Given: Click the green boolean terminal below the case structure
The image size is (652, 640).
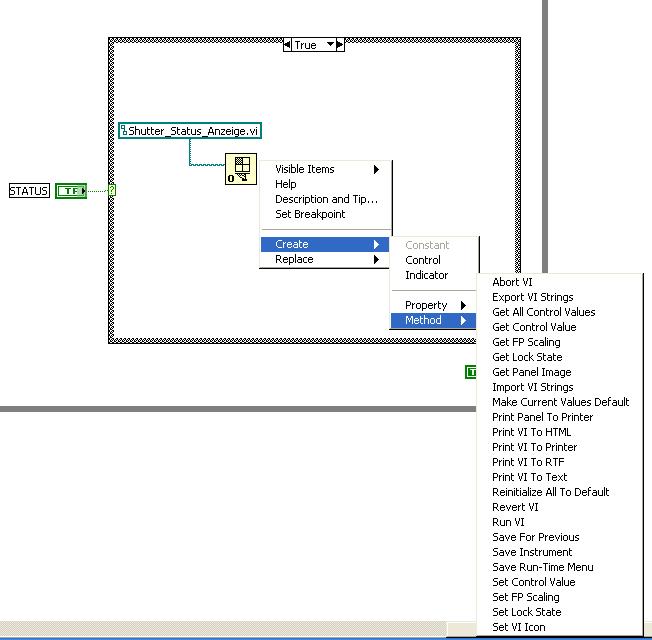Looking at the screenshot, I should 470,372.
